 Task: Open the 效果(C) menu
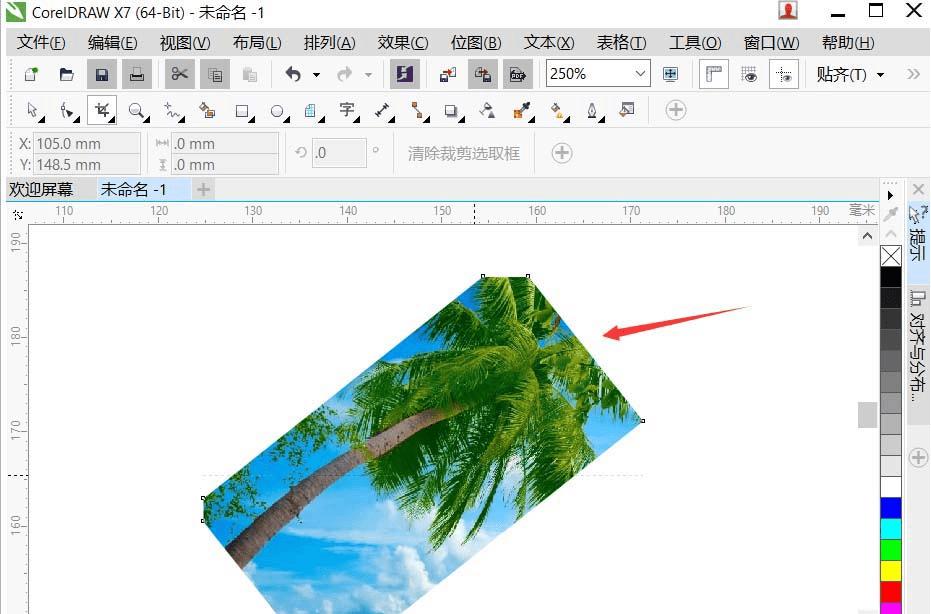[x=403, y=43]
